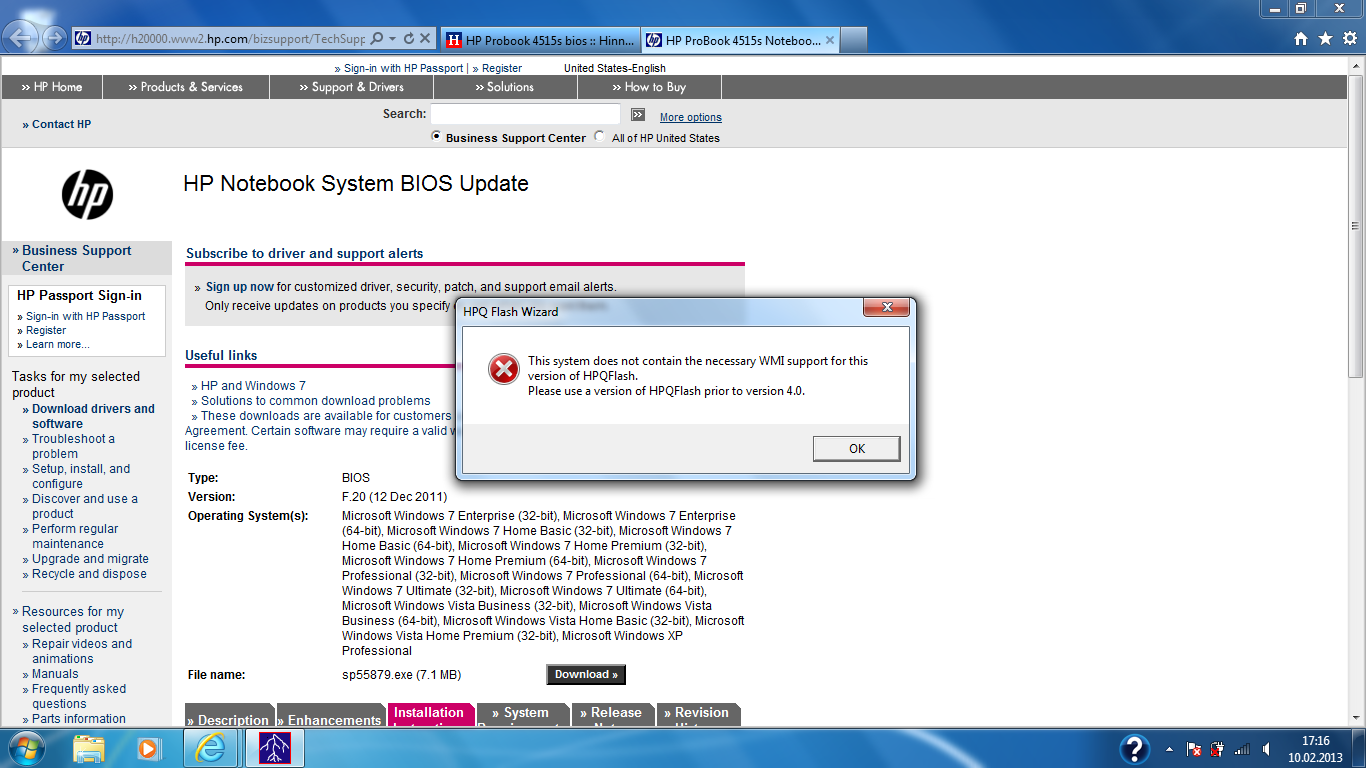Screen dimensions: 1366x768
Task: Click the red error icon in dialog
Action: click(x=504, y=369)
